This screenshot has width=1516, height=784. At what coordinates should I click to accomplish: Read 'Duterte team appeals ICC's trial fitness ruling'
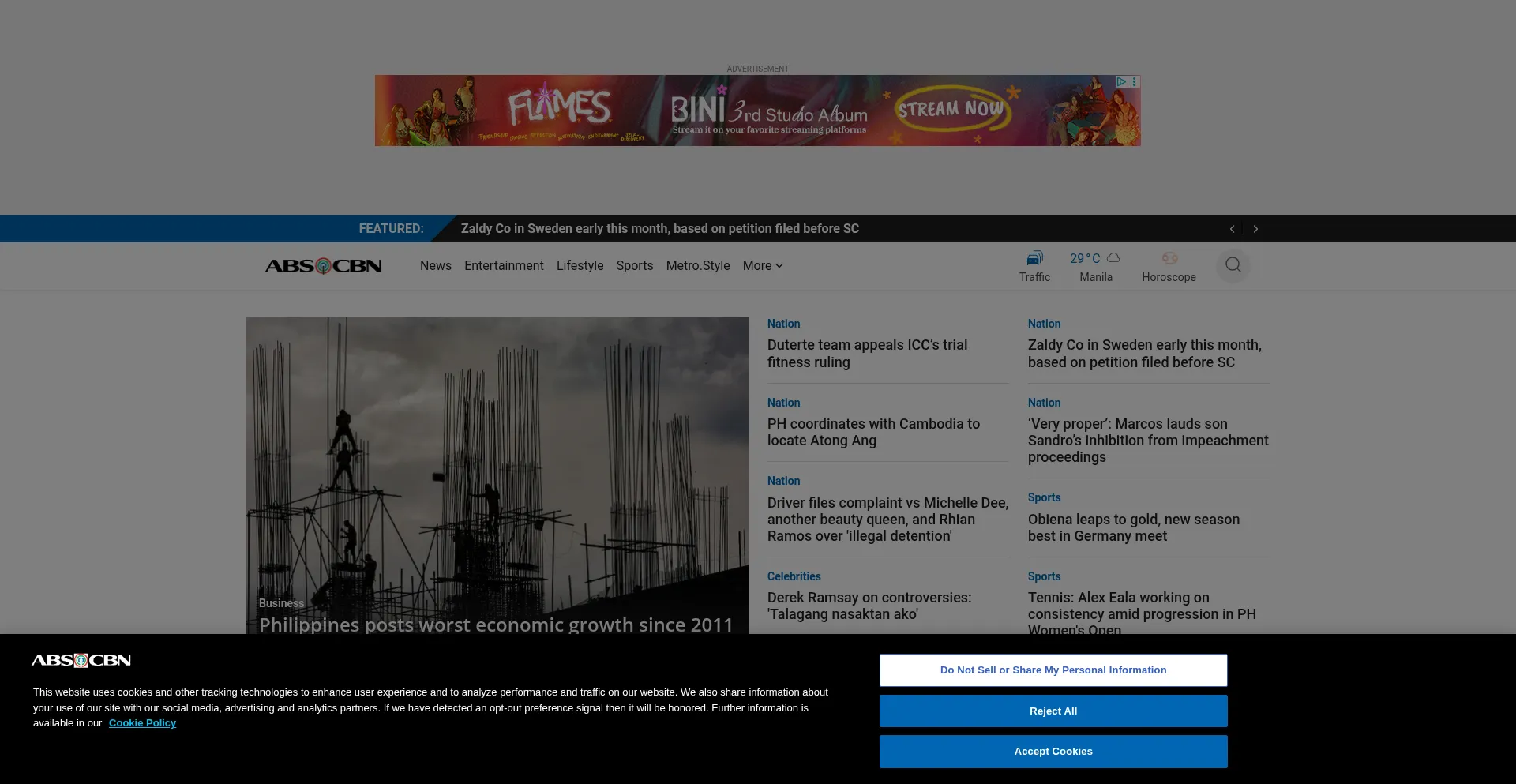[867, 354]
